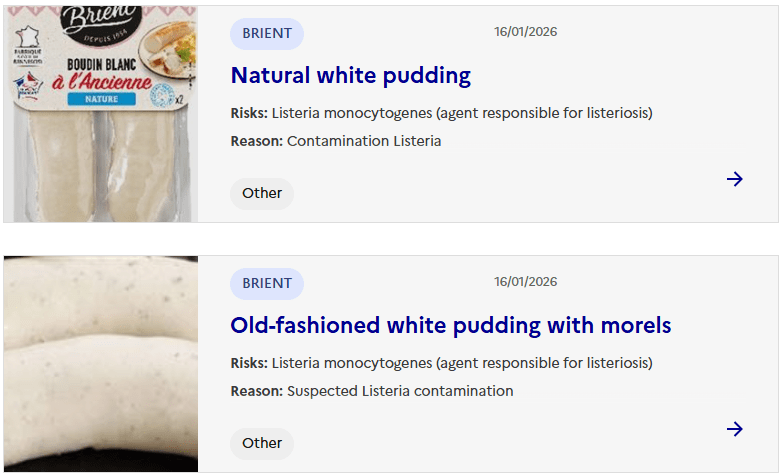Click the BRIENT tag on Natural white pudding card

(x=267, y=33)
